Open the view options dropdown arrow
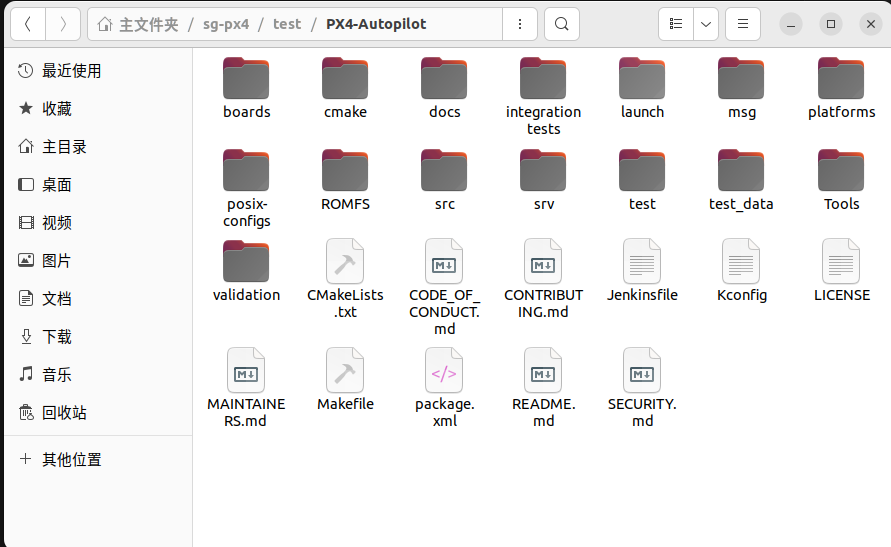Screen dimensions: 891x547 (706, 24)
